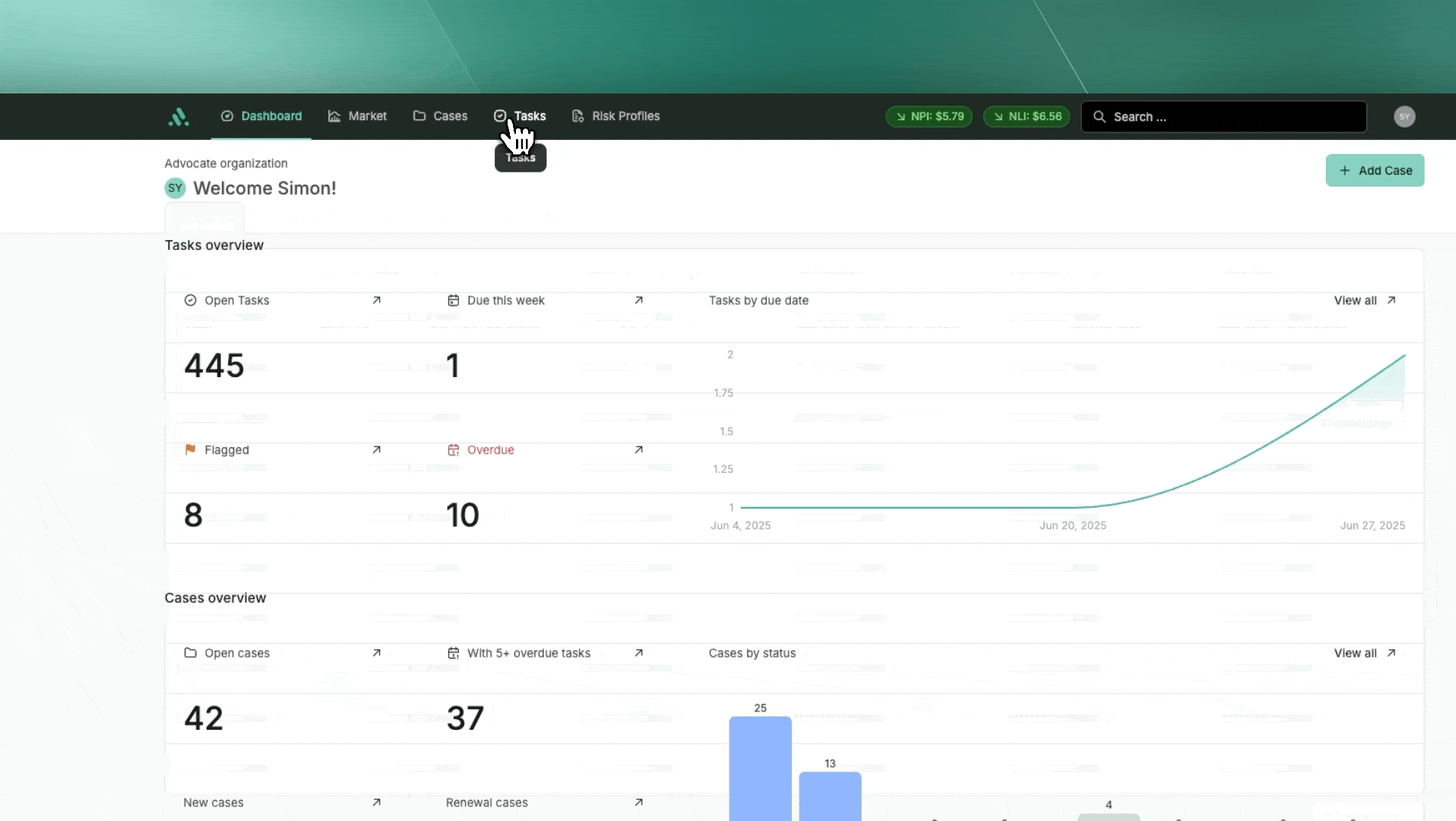The width and height of the screenshot is (1456, 821).
Task: Open the Open Tasks arrow link
Action: coord(376,300)
